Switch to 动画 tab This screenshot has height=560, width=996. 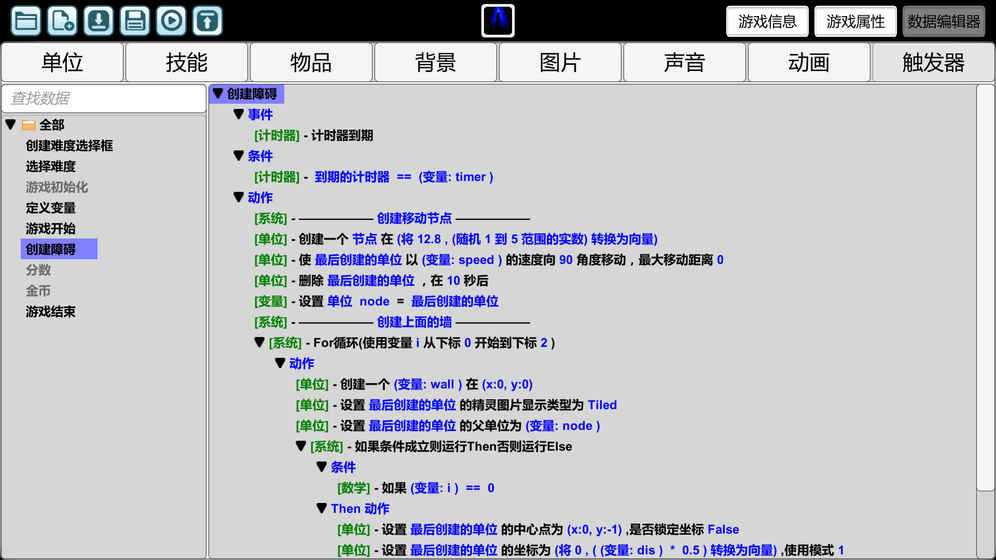[x=809, y=62]
